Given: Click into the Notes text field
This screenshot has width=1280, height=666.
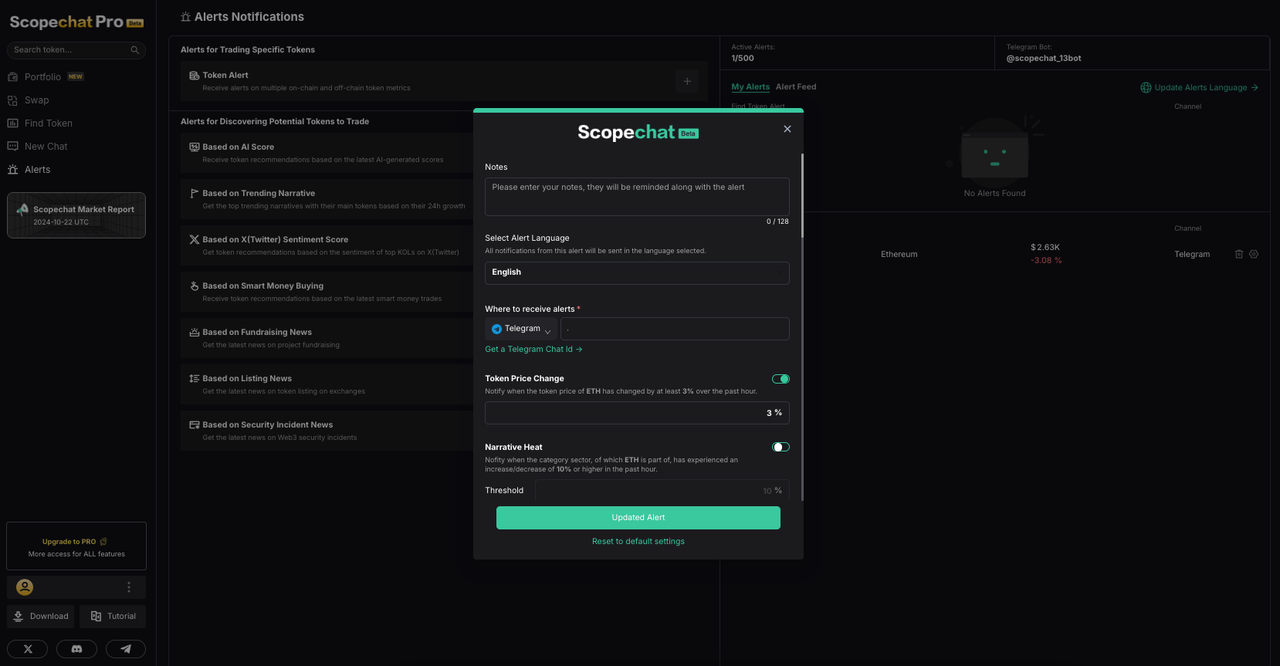Looking at the screenshot, I should pyautogui.click(x=637, y=196).
